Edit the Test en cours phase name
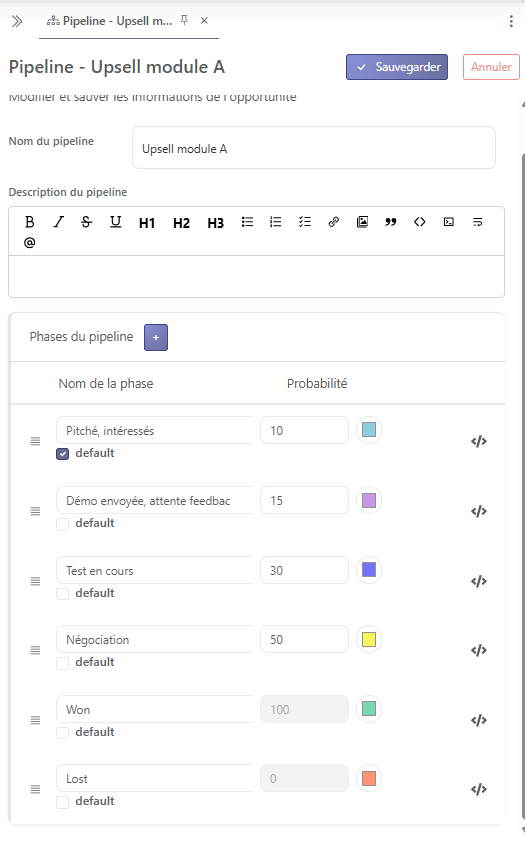 (x=154, y=570)
